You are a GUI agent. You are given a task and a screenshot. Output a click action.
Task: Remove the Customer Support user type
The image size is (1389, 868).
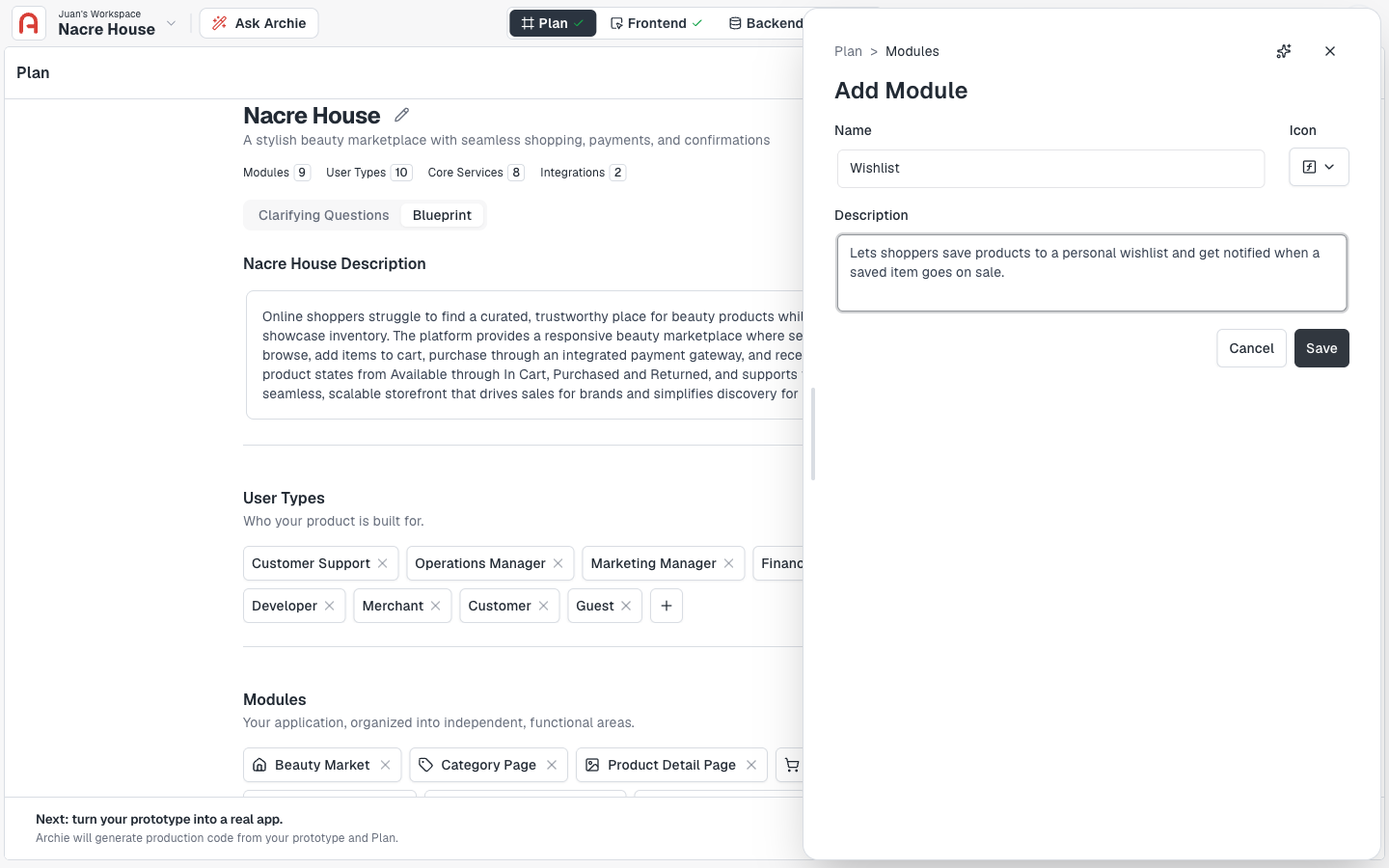[x=383, y=563]
